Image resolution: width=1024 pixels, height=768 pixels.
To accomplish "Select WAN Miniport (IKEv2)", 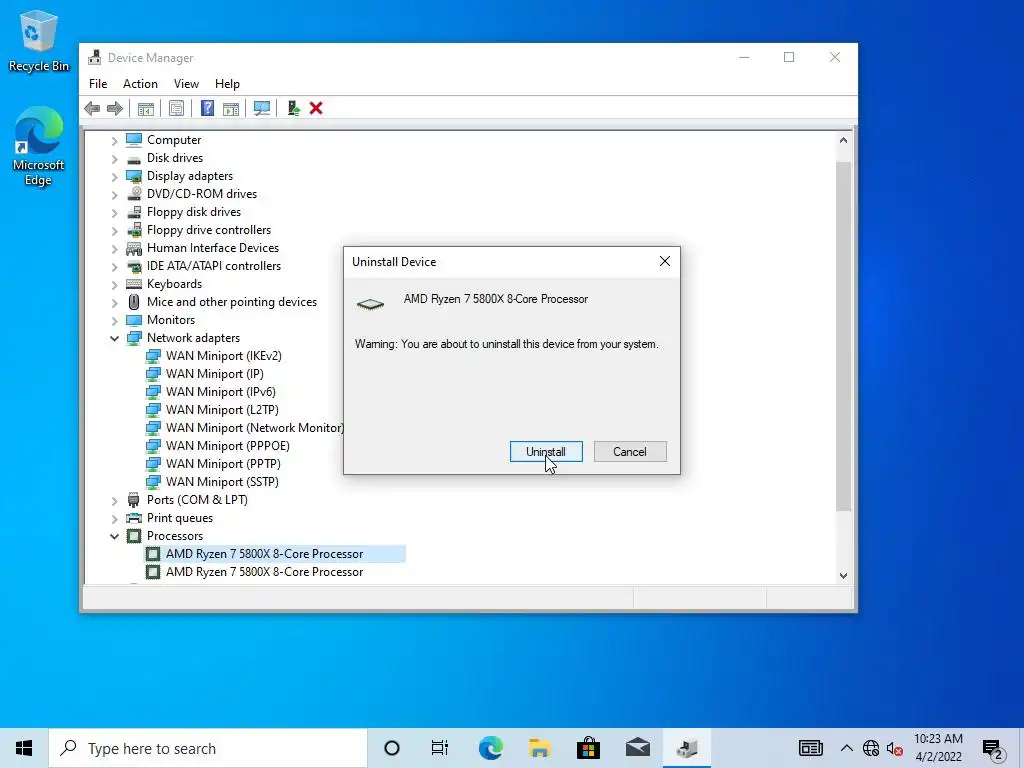I will click(x=223, y=356).
